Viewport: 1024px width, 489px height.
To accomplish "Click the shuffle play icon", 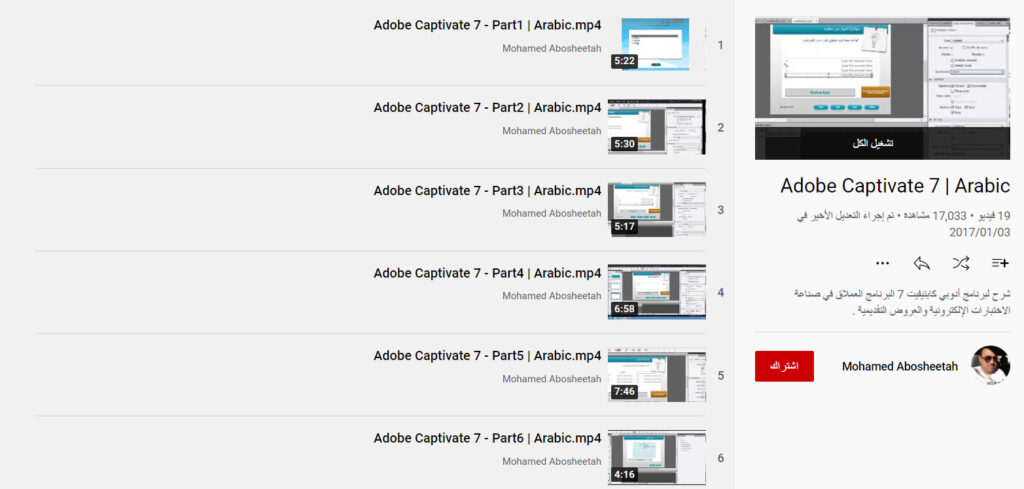I will pyautogui.click(x=961, y=263).
